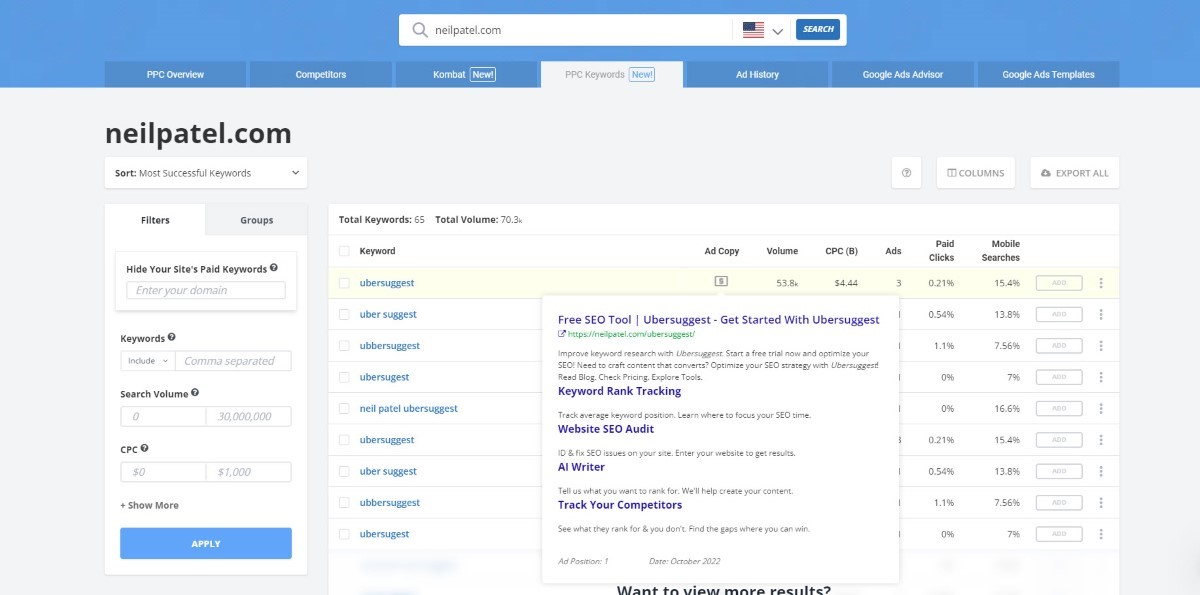Check the neil patel ubersuggest row checkbox
Viewport: 1200px width, 595px height.
coord(344,409)
